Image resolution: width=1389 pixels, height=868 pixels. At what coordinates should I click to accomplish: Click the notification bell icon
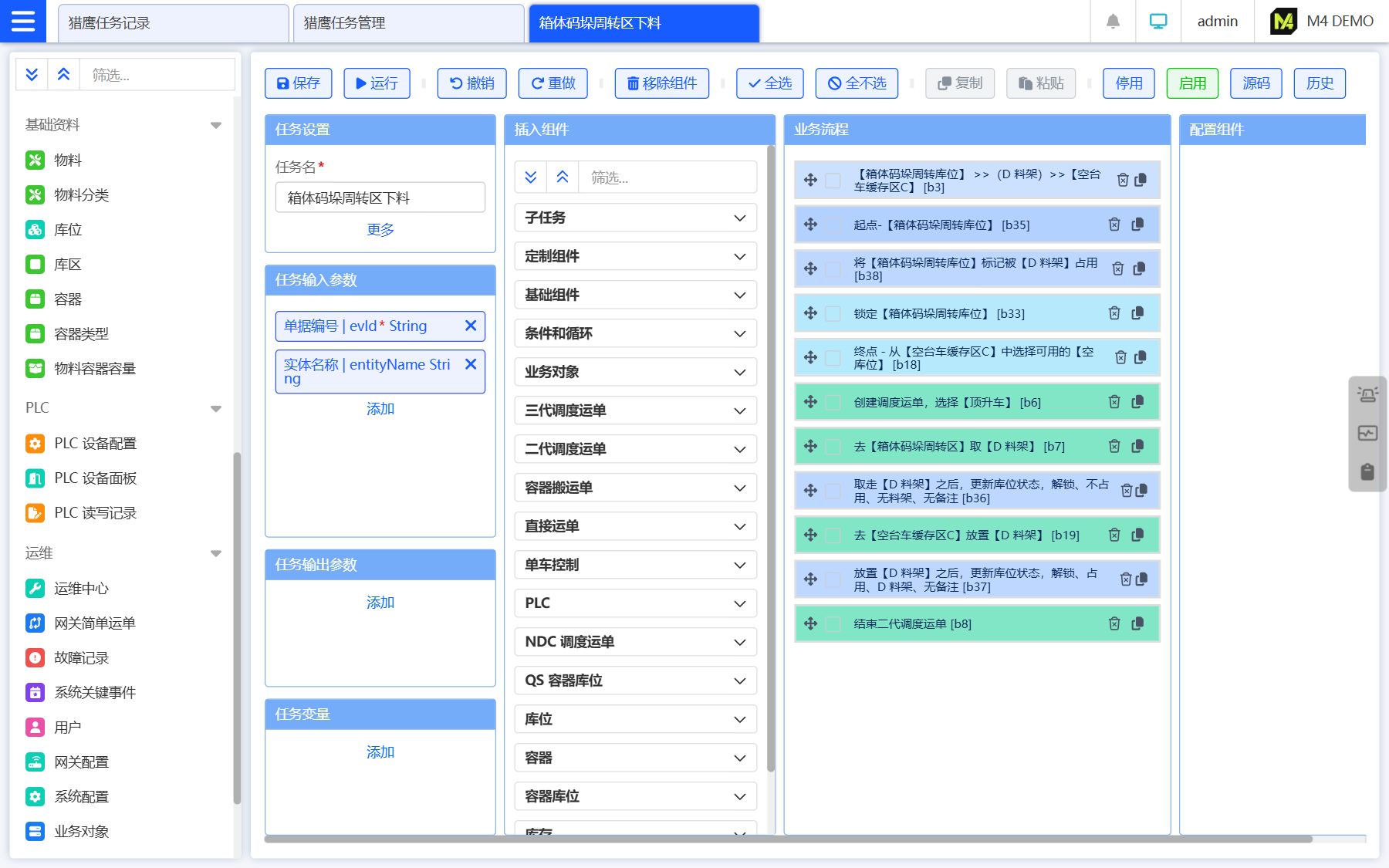(x=1112, y=22)
